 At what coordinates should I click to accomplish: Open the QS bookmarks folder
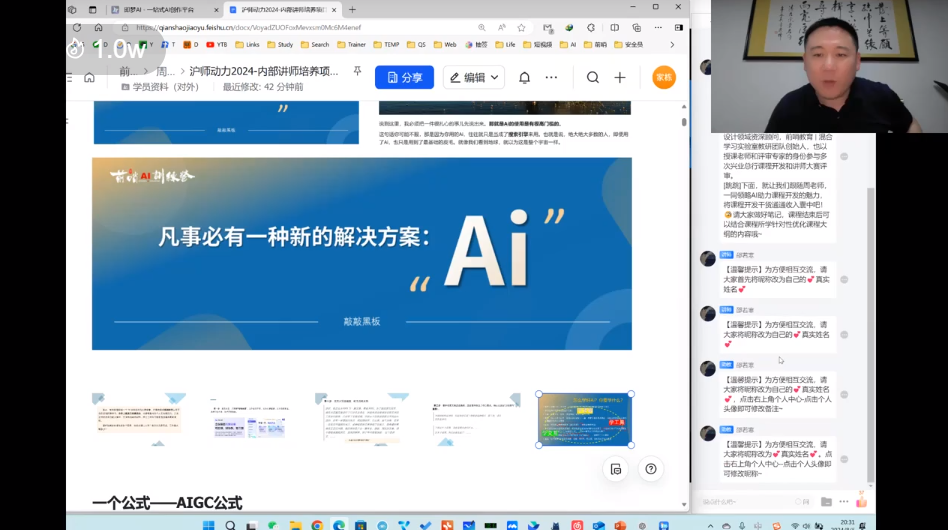click(x=417, y=45)
